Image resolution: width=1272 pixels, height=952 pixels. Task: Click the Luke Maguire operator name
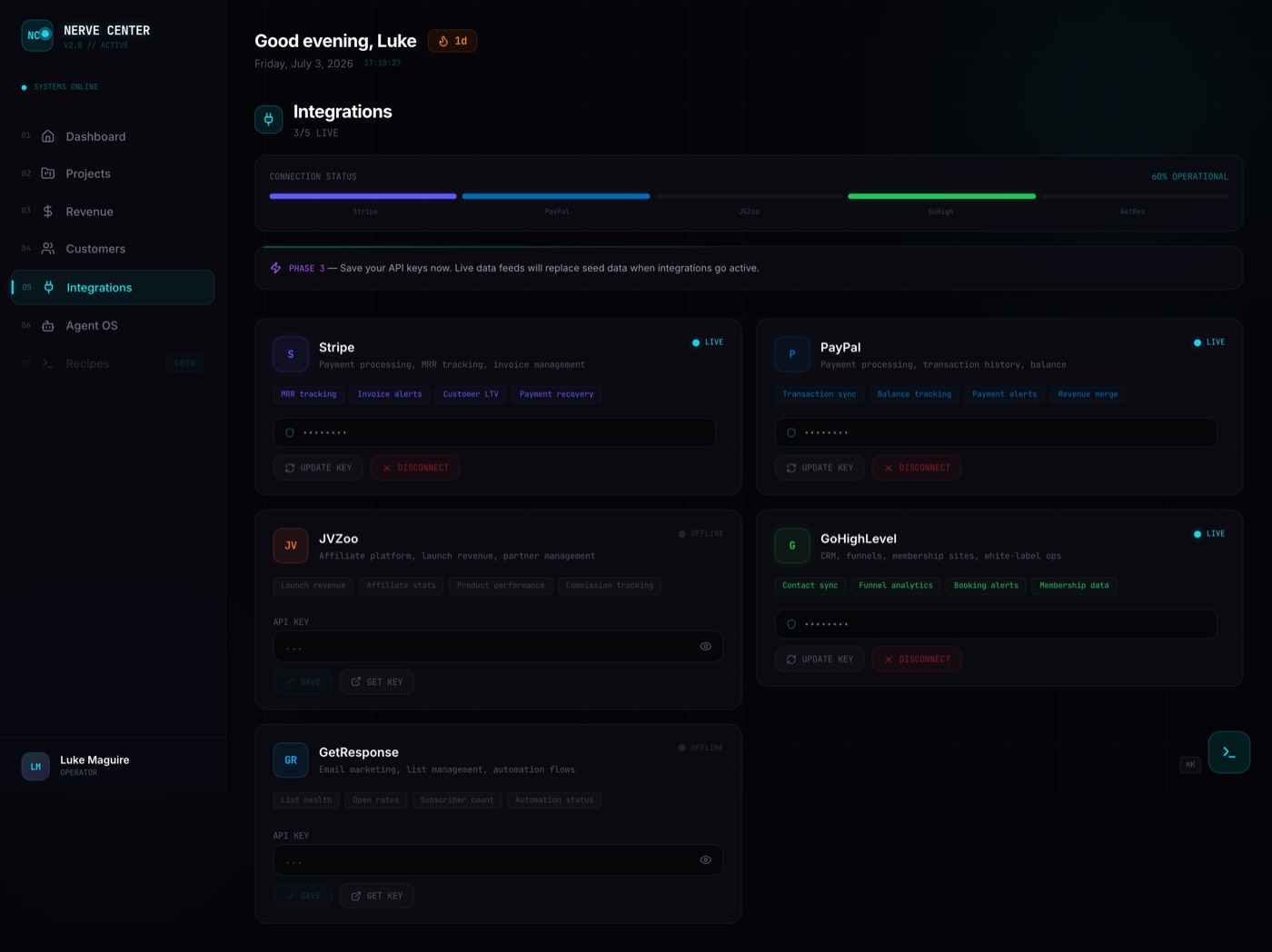pos(94,760)
